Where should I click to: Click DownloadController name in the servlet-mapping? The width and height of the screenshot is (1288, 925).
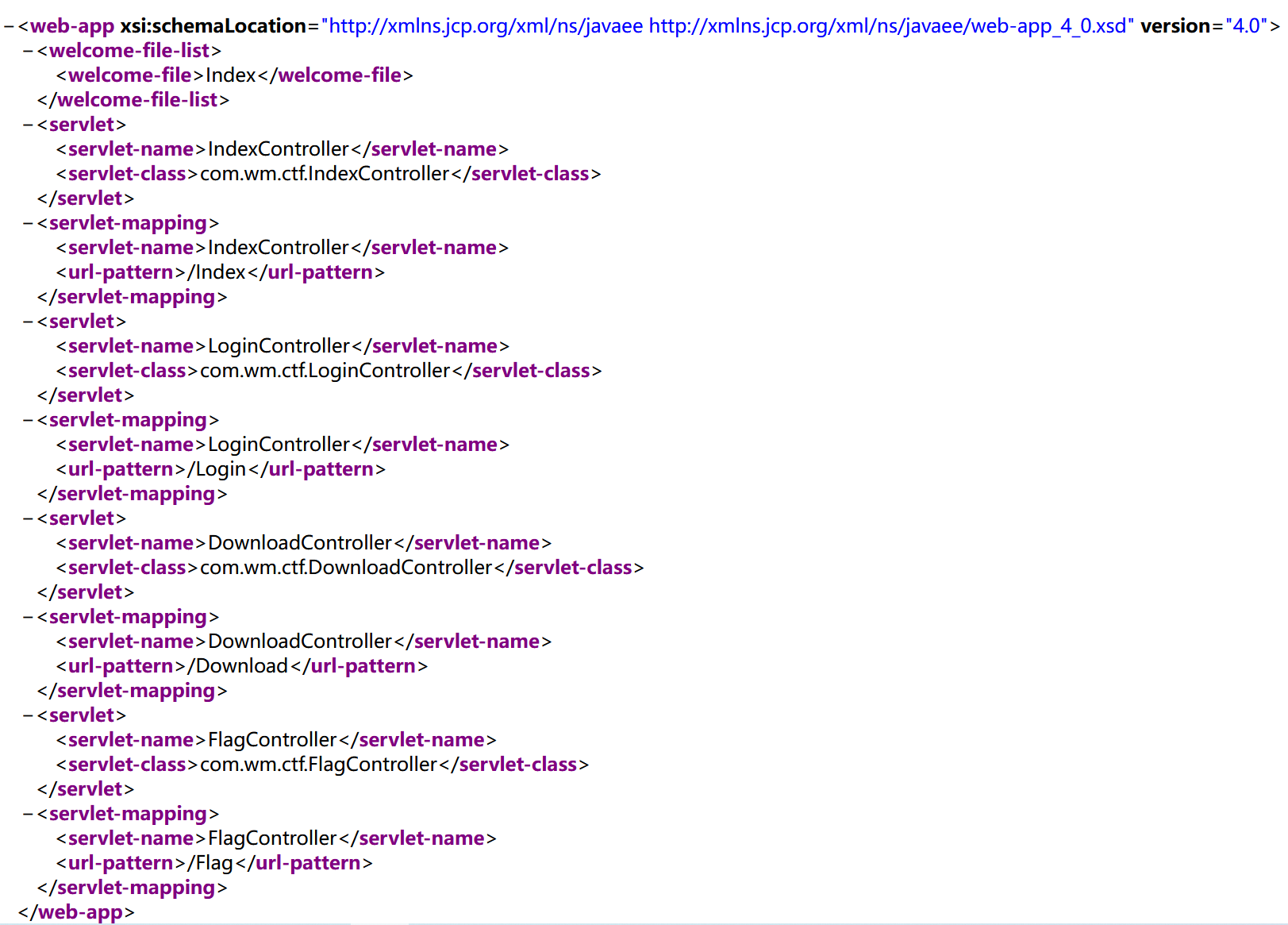300,642
